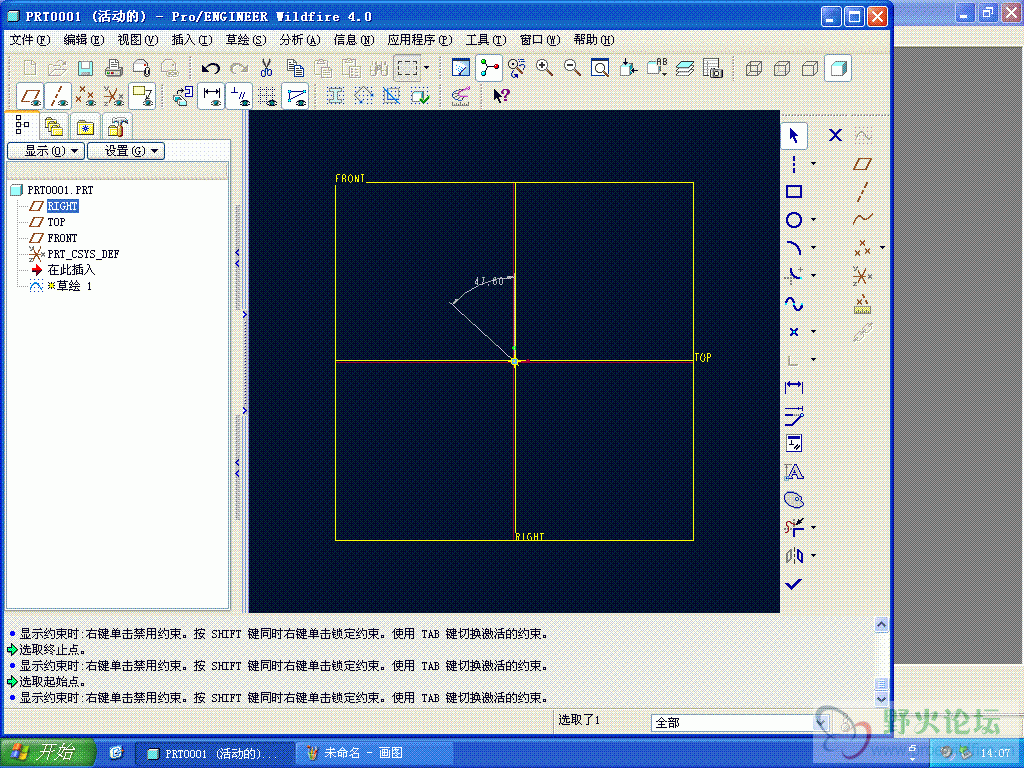Click the 开始 Start button
Screen dimensions: 1024x768
(x=47, y=753)
